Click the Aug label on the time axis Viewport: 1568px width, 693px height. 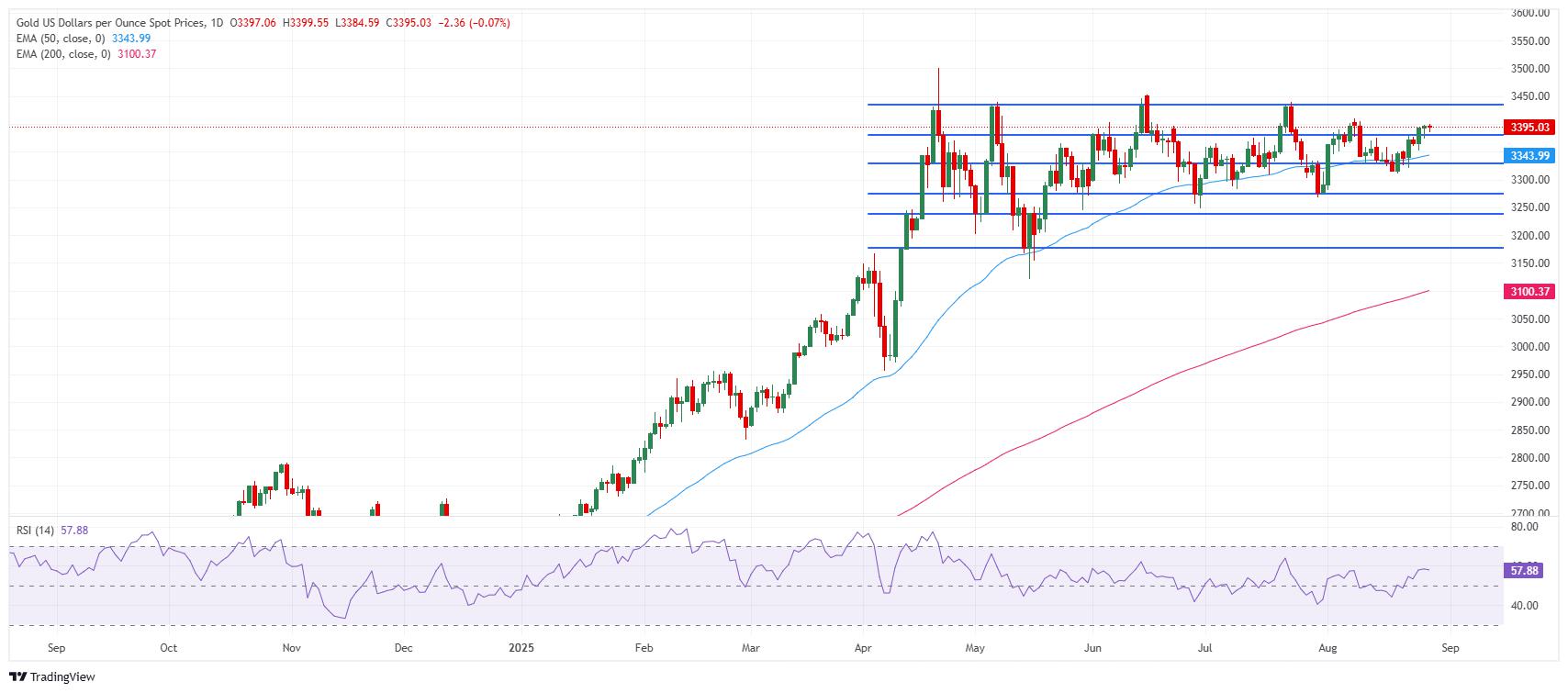point(1327,648)
